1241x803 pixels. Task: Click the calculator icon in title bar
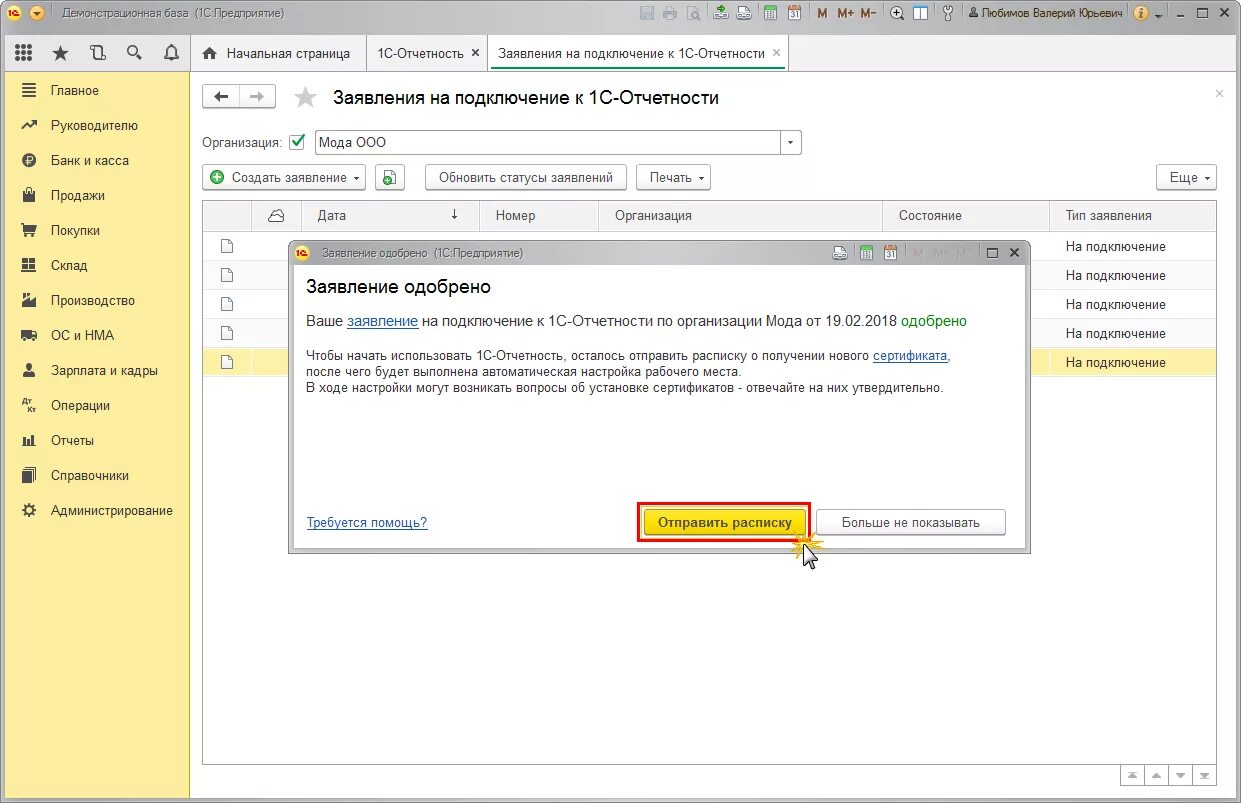(770, 13)
